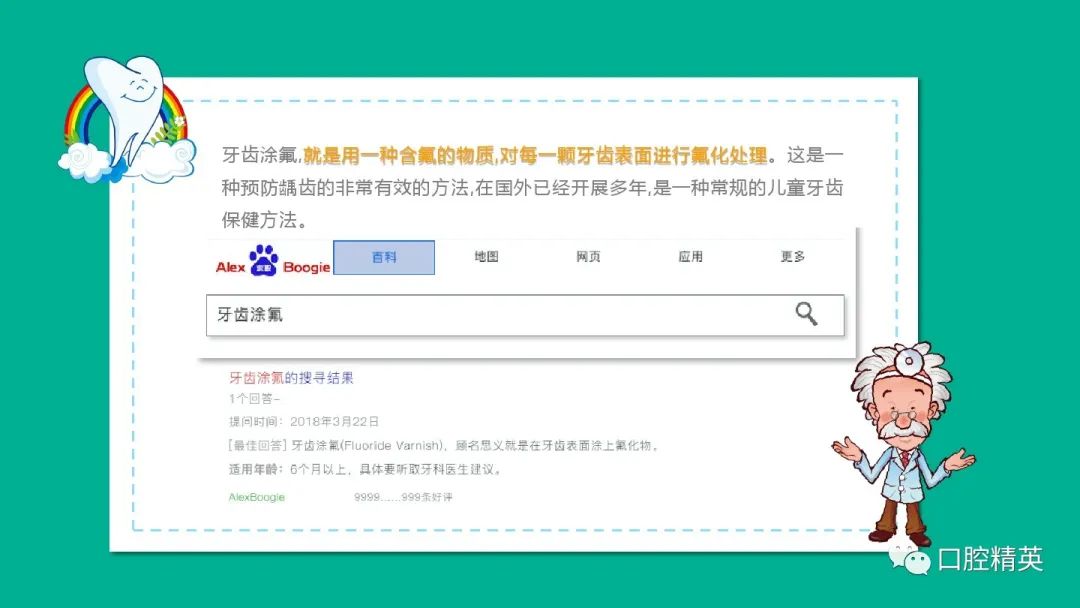1080x608 pixels.
Task: Click the green AlexBoogie source link
Action: tap(256, 497)
